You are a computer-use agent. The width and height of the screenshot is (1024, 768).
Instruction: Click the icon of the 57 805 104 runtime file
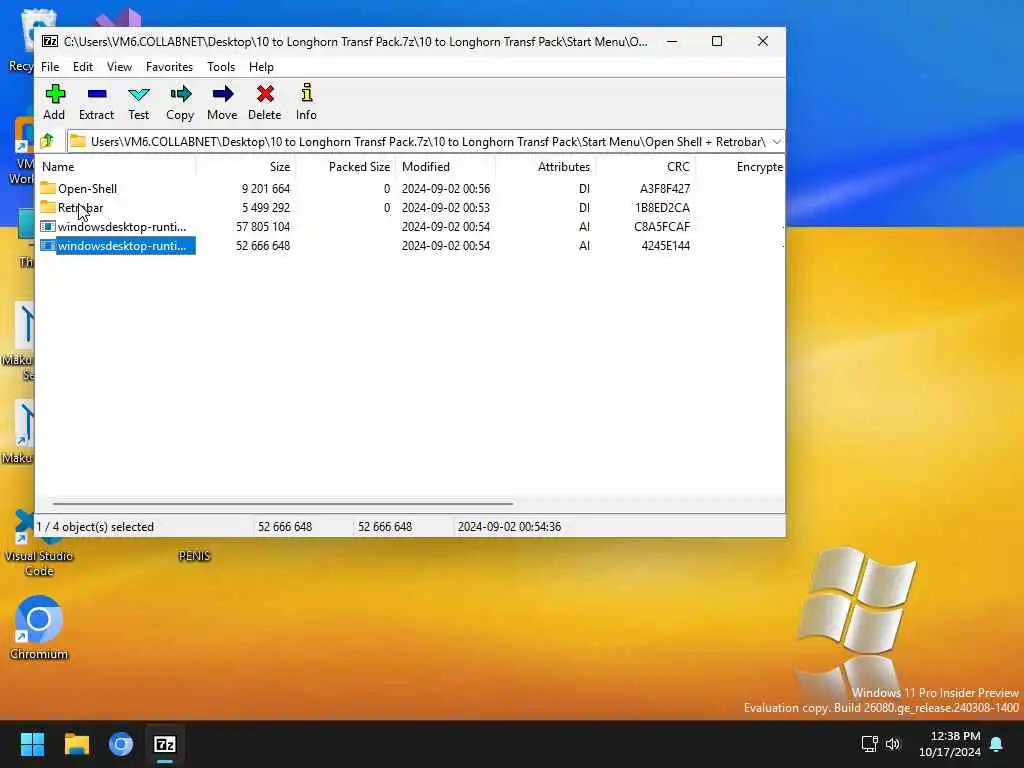48,227
